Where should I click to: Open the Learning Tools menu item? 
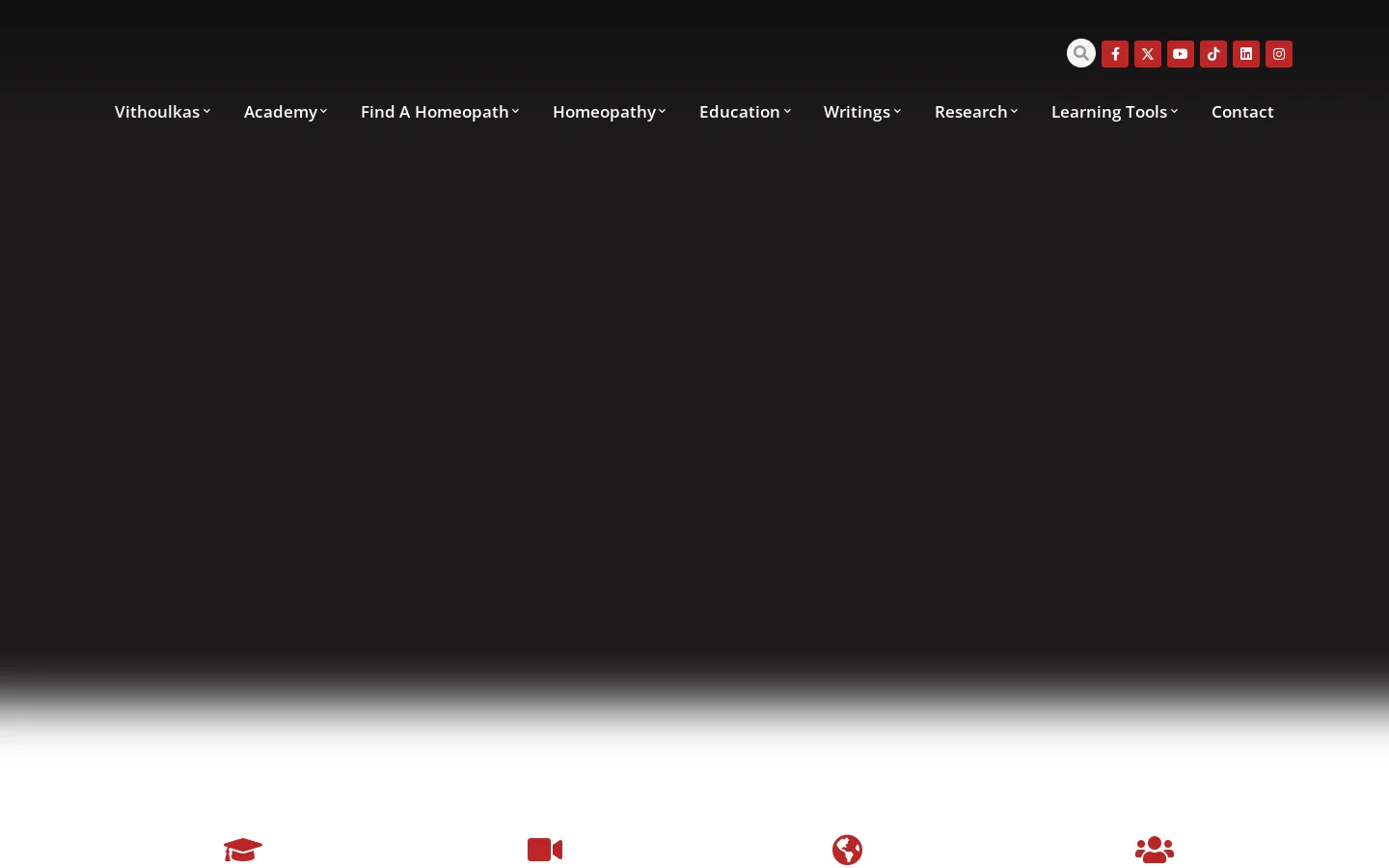1109,112
